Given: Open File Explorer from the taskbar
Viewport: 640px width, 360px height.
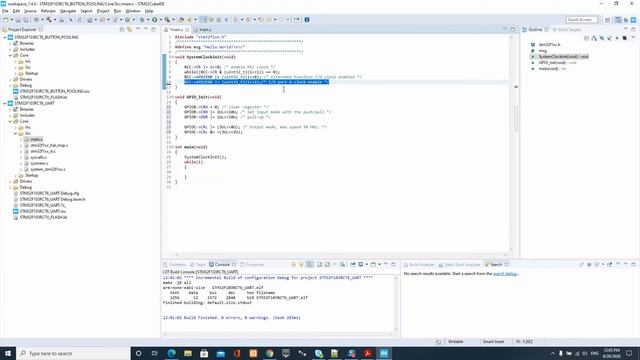Looking at the screenshot, I should tap(188, 353).
